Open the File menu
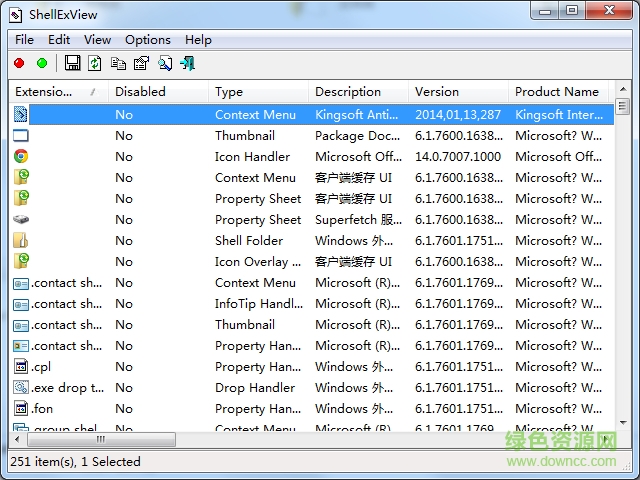The height and width of the screenshot is (480, 640). (x=24, y=39)
